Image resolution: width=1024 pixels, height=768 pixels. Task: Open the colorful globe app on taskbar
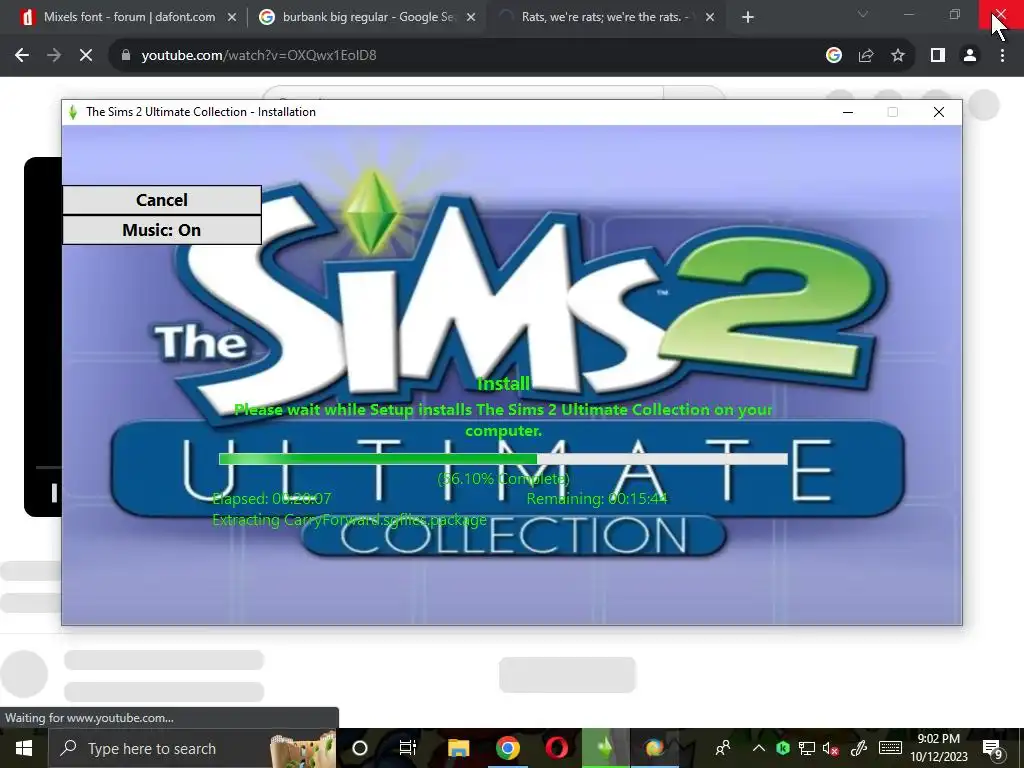(x=654, y=748)
